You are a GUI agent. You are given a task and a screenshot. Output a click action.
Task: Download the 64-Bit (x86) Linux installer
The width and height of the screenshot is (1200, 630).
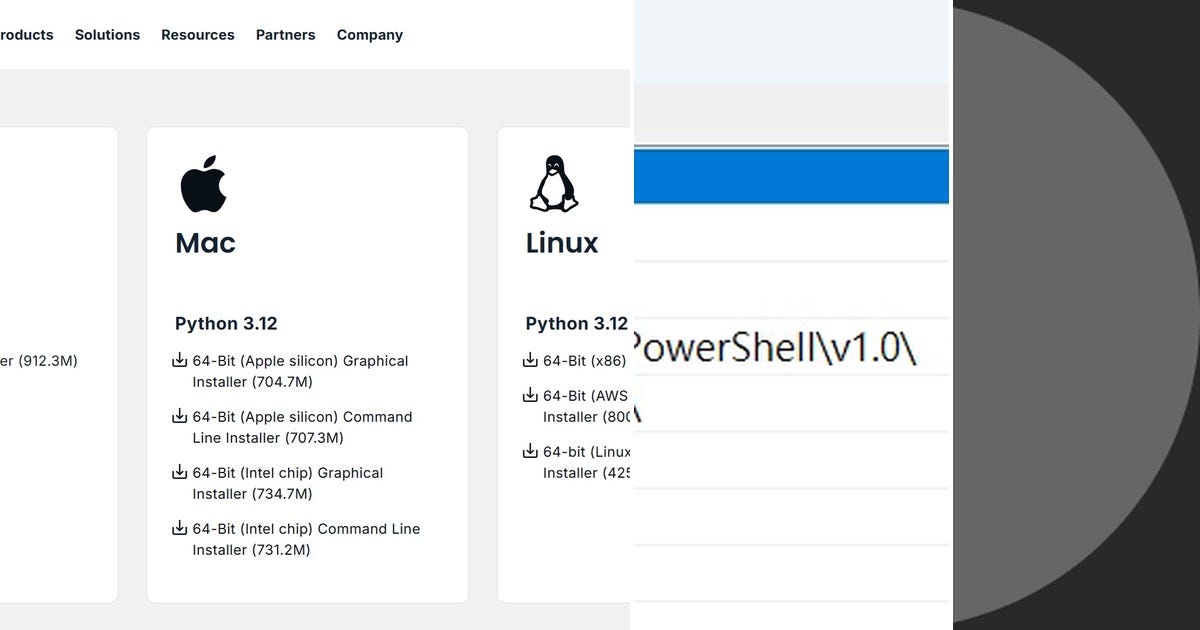585,360
